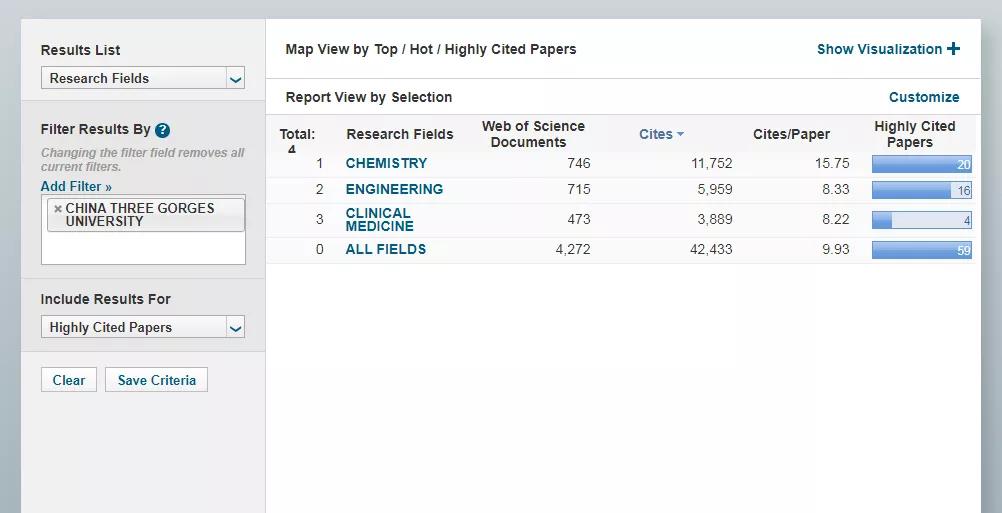Click the help question mark icon

click(x=163, y=130)
